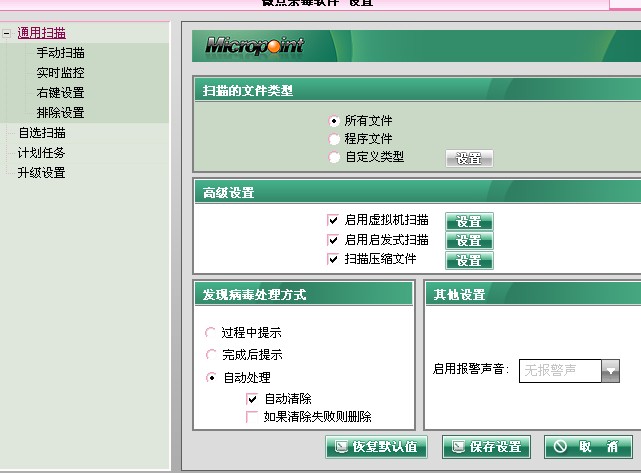Open the 启用报警声音 dropdown
The height and width of the screenshot is (473, 641).
click(x=610, y=371)
